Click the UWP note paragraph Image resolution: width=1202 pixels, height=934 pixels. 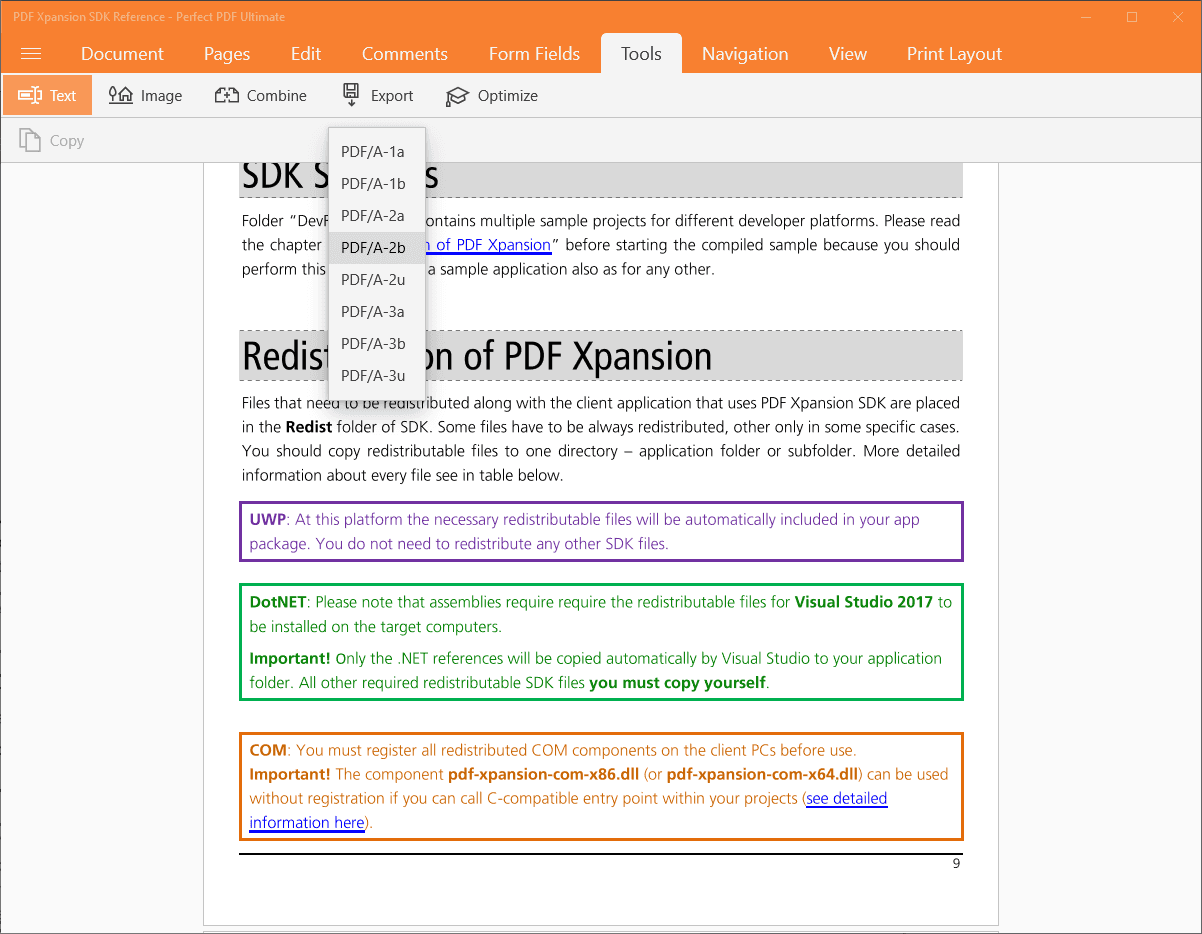(601, 532)
